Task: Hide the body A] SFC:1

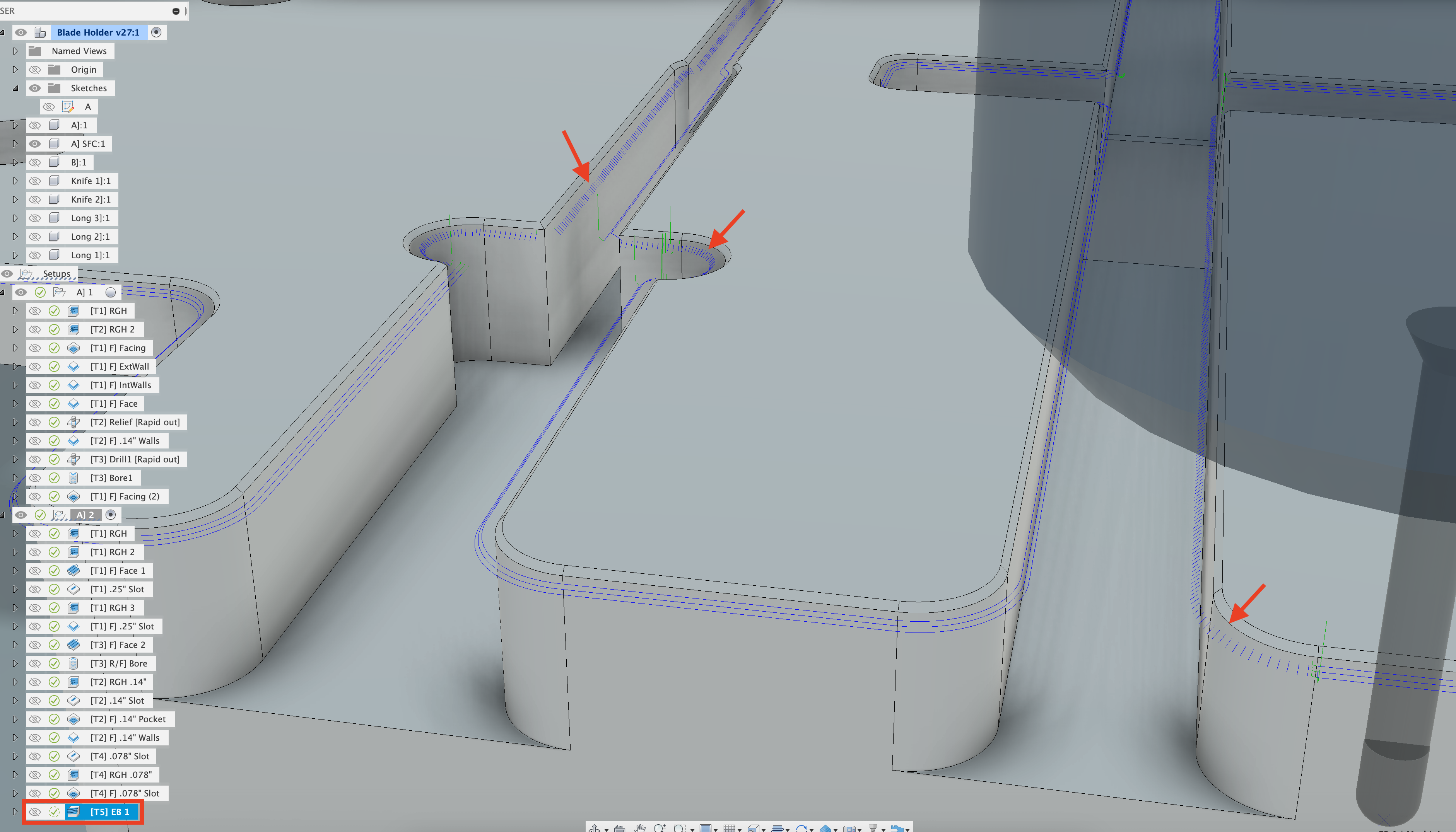Action: point(35,143)
